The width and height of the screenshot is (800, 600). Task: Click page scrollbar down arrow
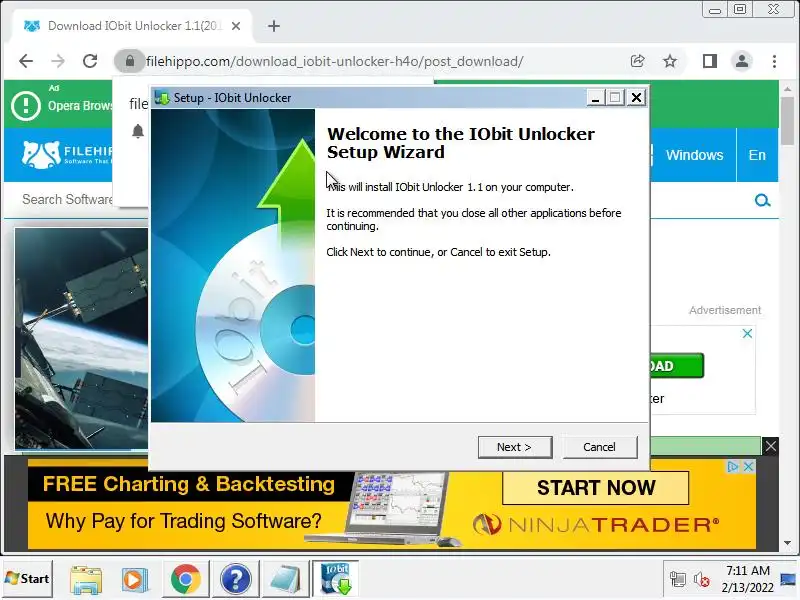(788, 543)
